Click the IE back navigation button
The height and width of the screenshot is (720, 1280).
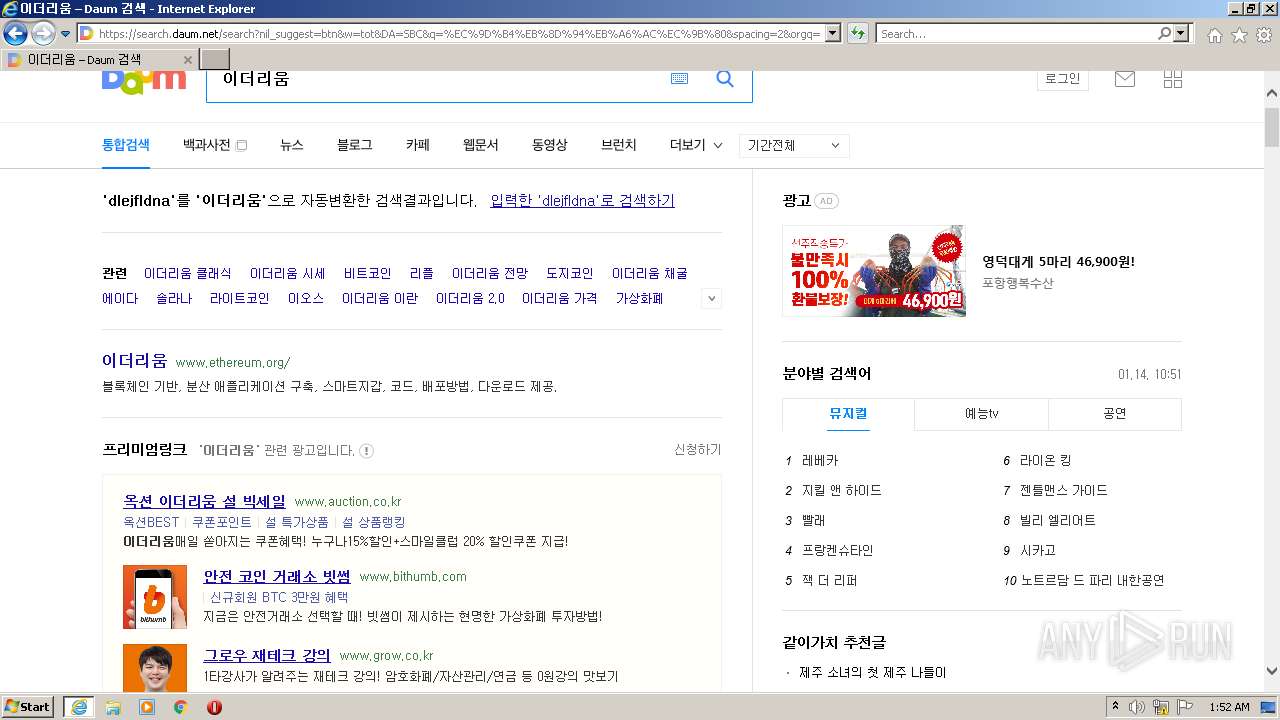click(x=15, y=33)
